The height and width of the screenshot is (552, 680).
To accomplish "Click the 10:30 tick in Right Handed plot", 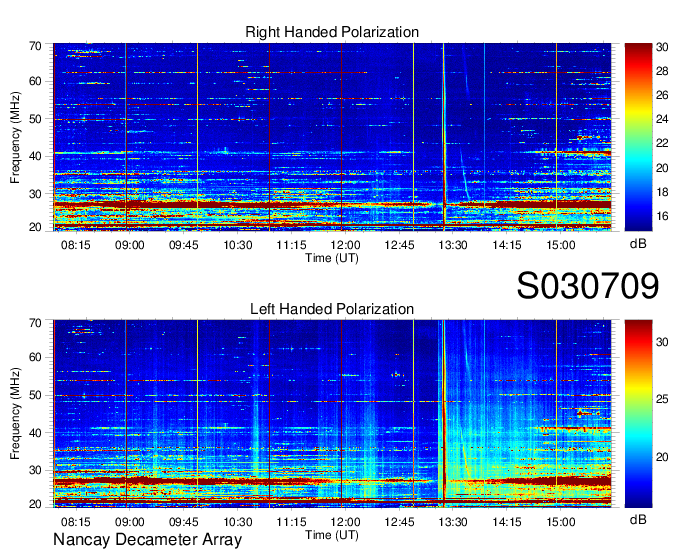I will pos(238,245).
